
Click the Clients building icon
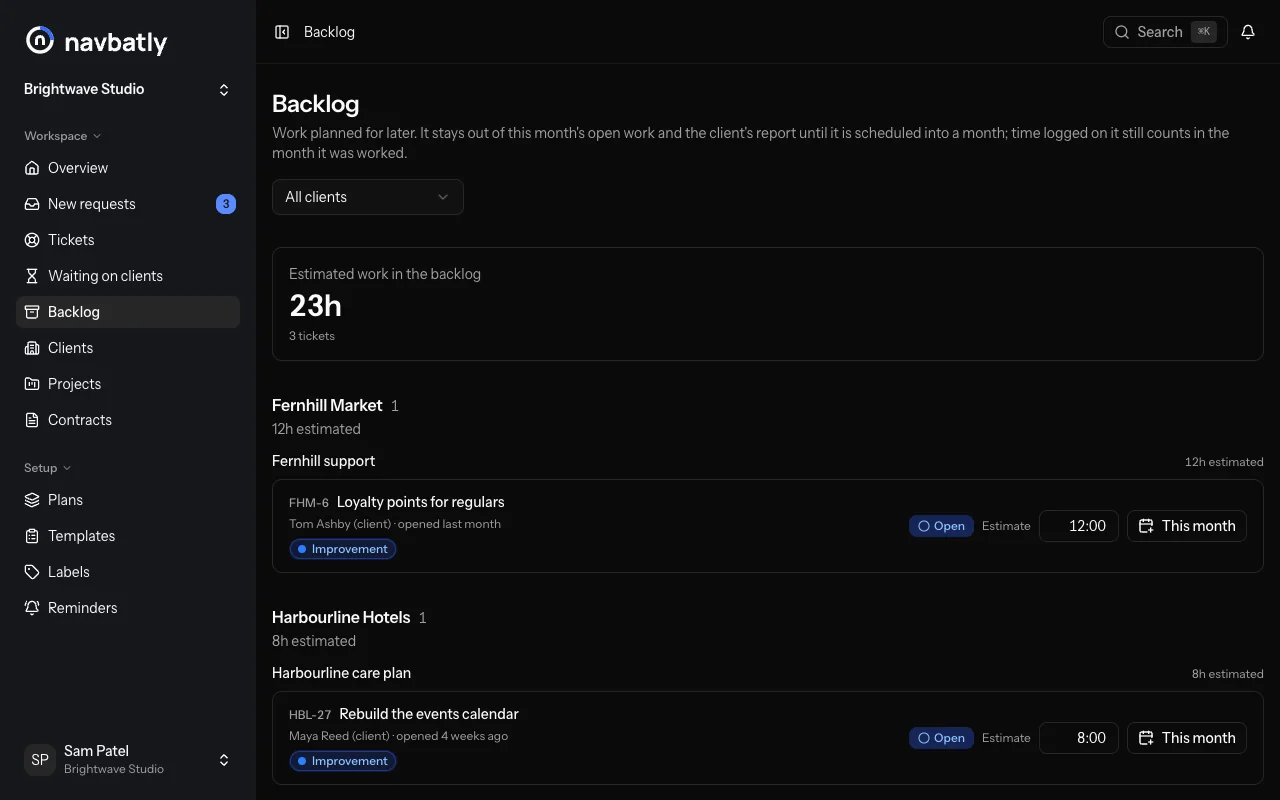pyautogui.click(x=32, y=348)
